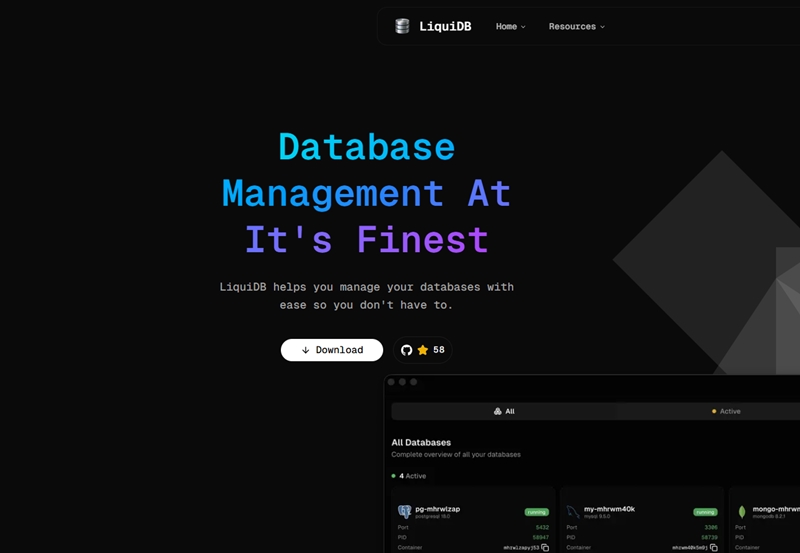Copy the my-mhrwm40k container ID
Viewport: 800px width, 553px height.
coord(714,548)
